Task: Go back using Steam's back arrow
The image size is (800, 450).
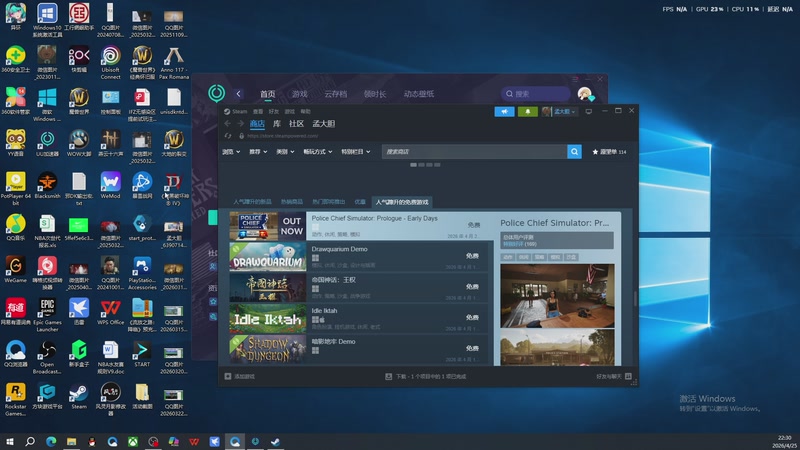Action: coord(228,123)
